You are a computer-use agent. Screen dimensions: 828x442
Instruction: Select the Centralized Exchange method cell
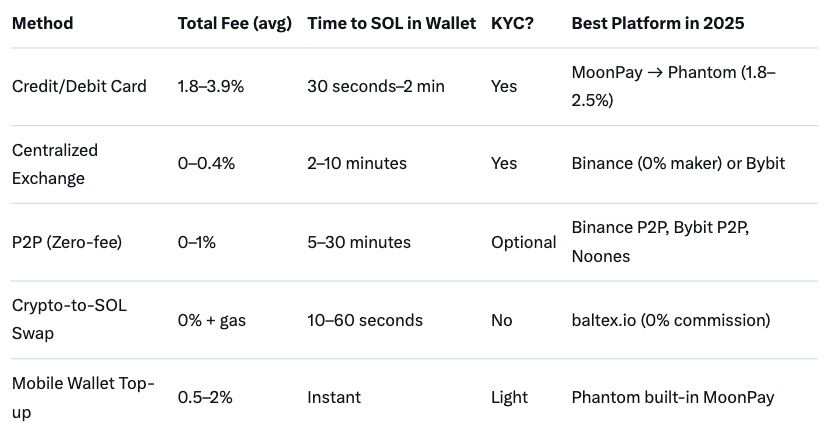click(x=55, y=164)
